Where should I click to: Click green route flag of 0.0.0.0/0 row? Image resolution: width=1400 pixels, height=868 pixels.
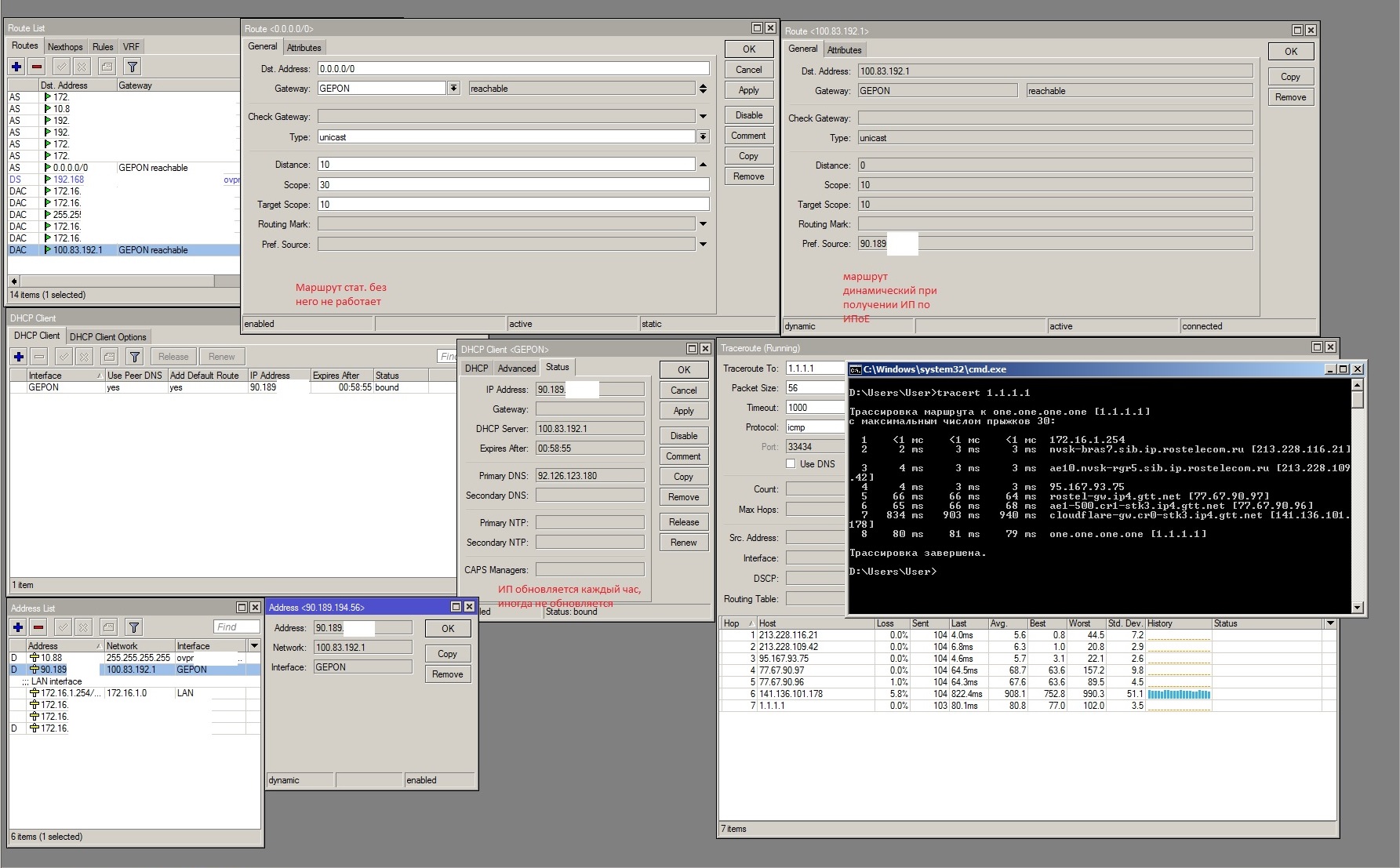(48, 168)
